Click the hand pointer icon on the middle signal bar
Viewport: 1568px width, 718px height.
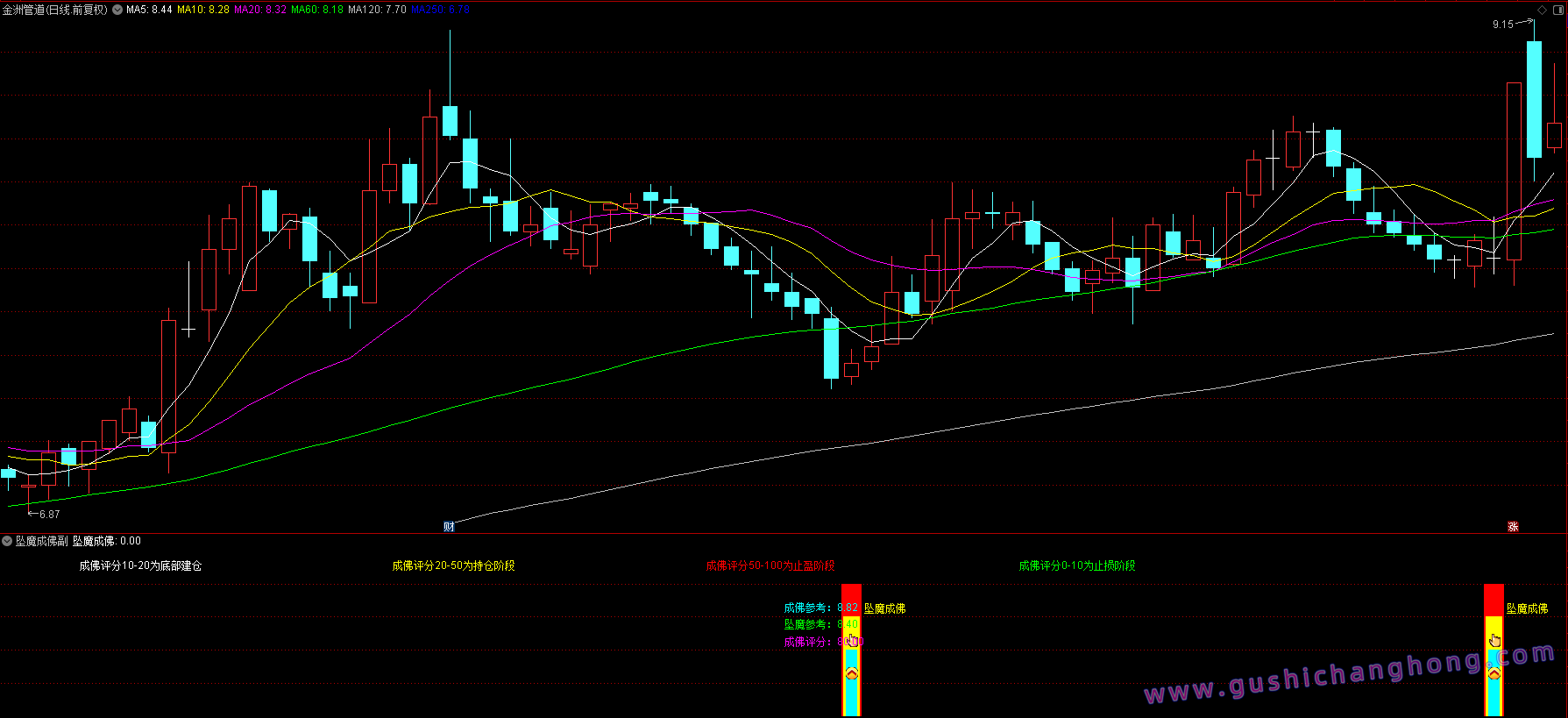click(852, 640)
